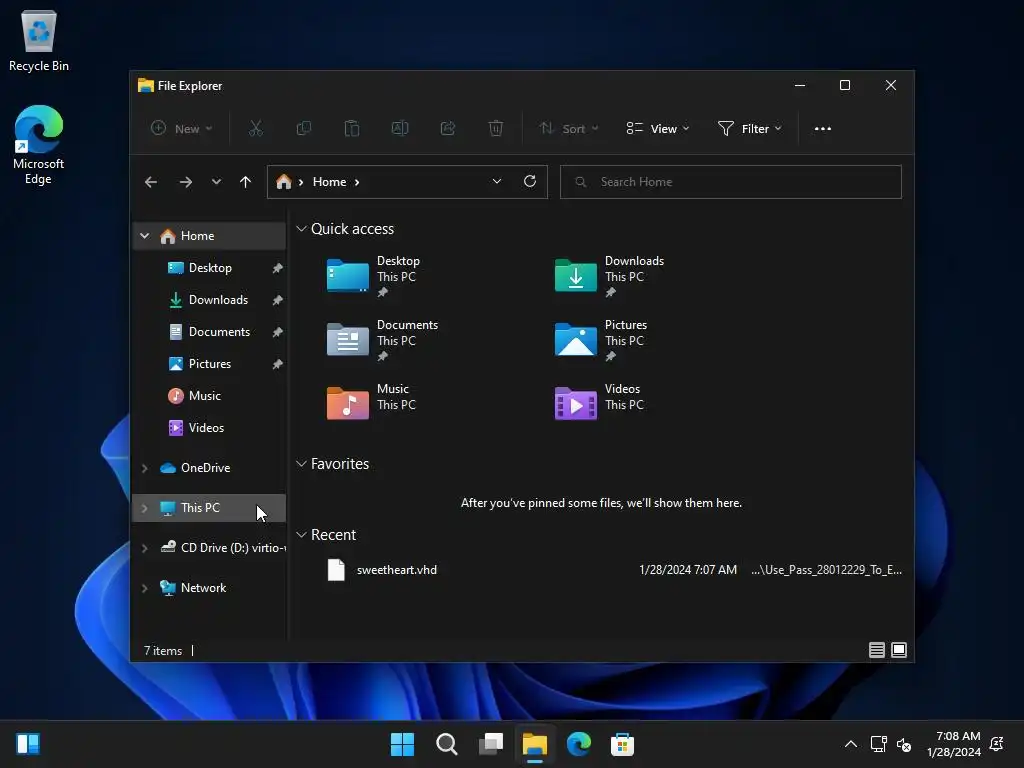Collapse the Home tree node
The height and width of the screenshot is (768, 1024).
144,236
